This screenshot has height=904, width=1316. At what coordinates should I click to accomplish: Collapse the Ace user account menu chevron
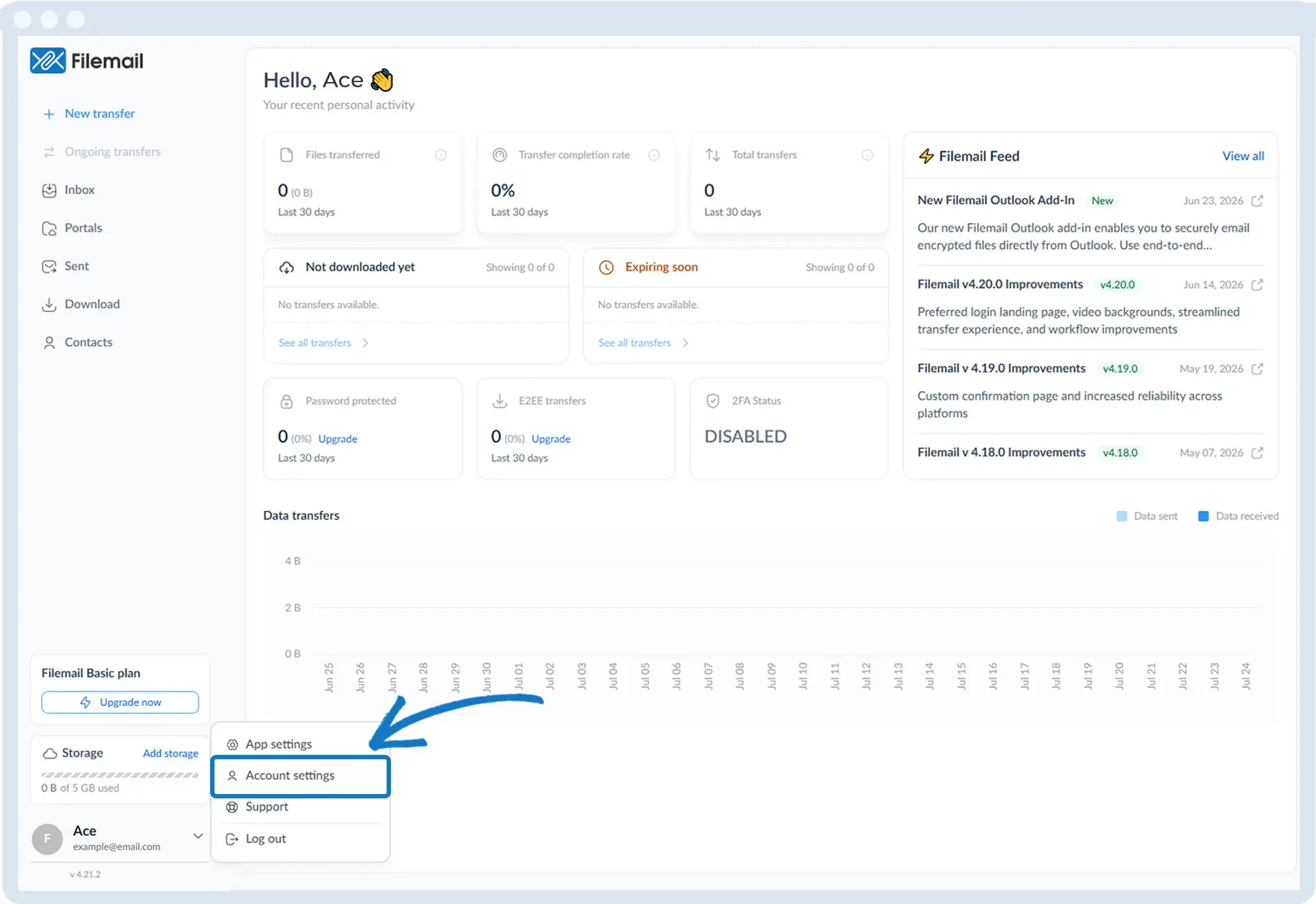coord(198,836)
